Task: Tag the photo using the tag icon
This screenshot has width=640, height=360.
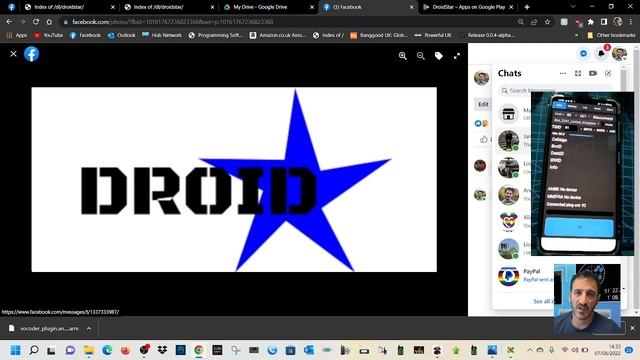Action: [x=438, y=56]
